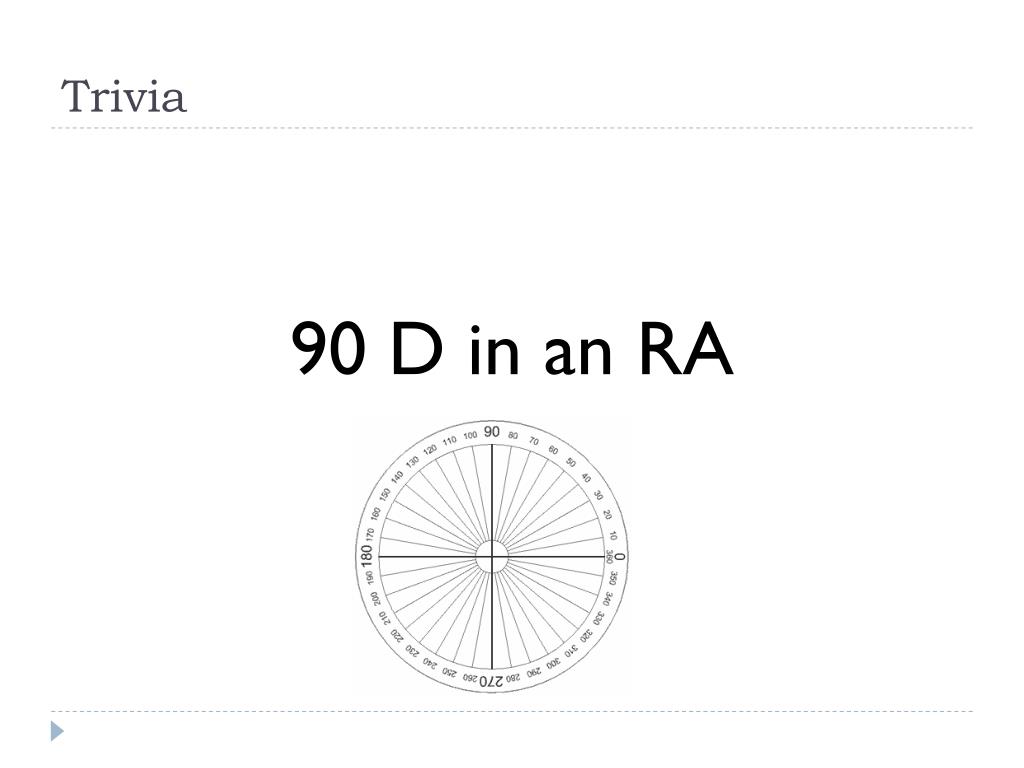The width and height of the screenshot is (1024, 768).
Task: Click the large 0 label on protractor
Action: pyautogui.click(x=619, y=556)
